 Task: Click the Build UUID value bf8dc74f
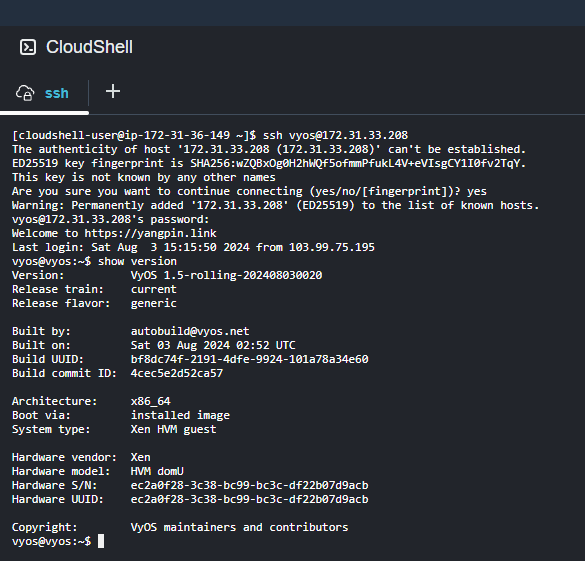250,359
